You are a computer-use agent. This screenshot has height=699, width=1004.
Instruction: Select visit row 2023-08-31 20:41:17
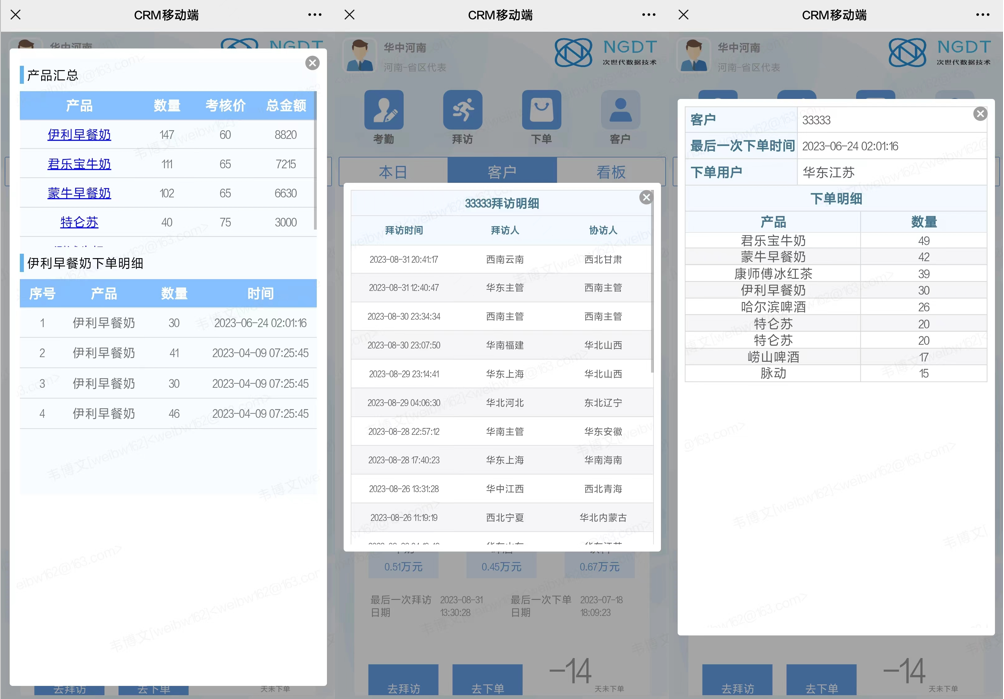click(x=502, y=259)
